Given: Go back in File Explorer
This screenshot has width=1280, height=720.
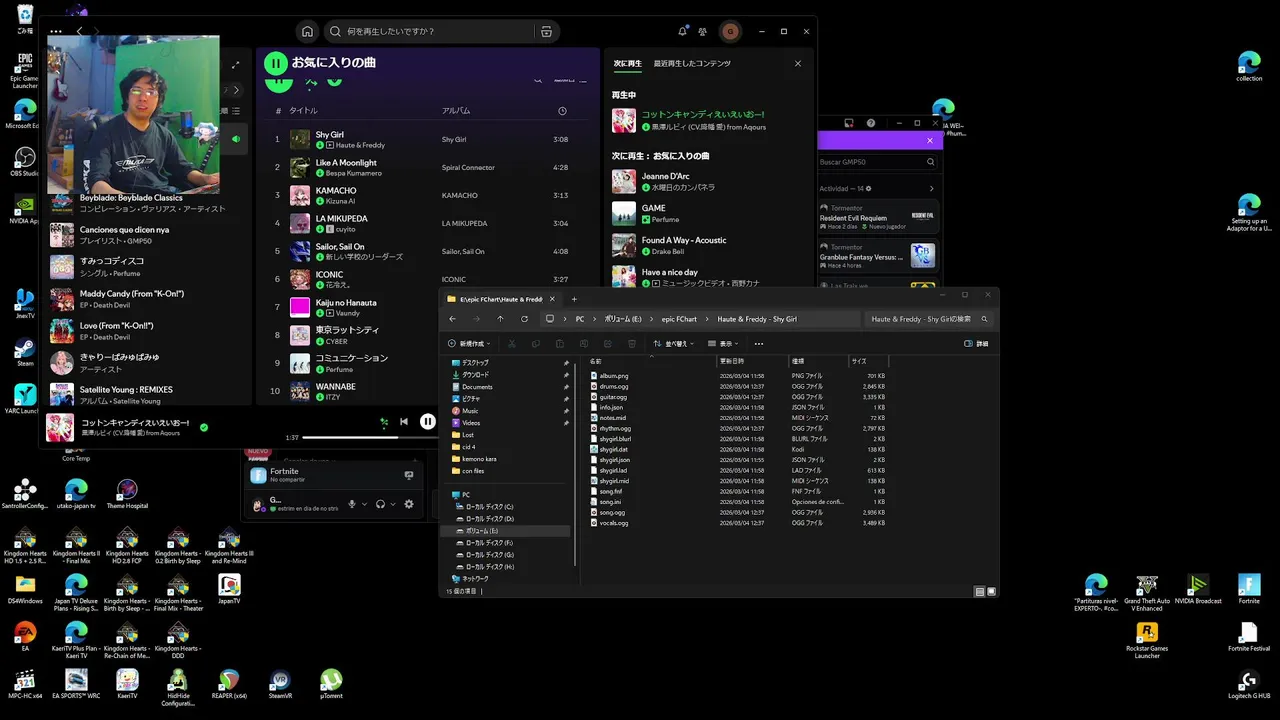Looking at the screenshot, I should [x=452, y=319].
